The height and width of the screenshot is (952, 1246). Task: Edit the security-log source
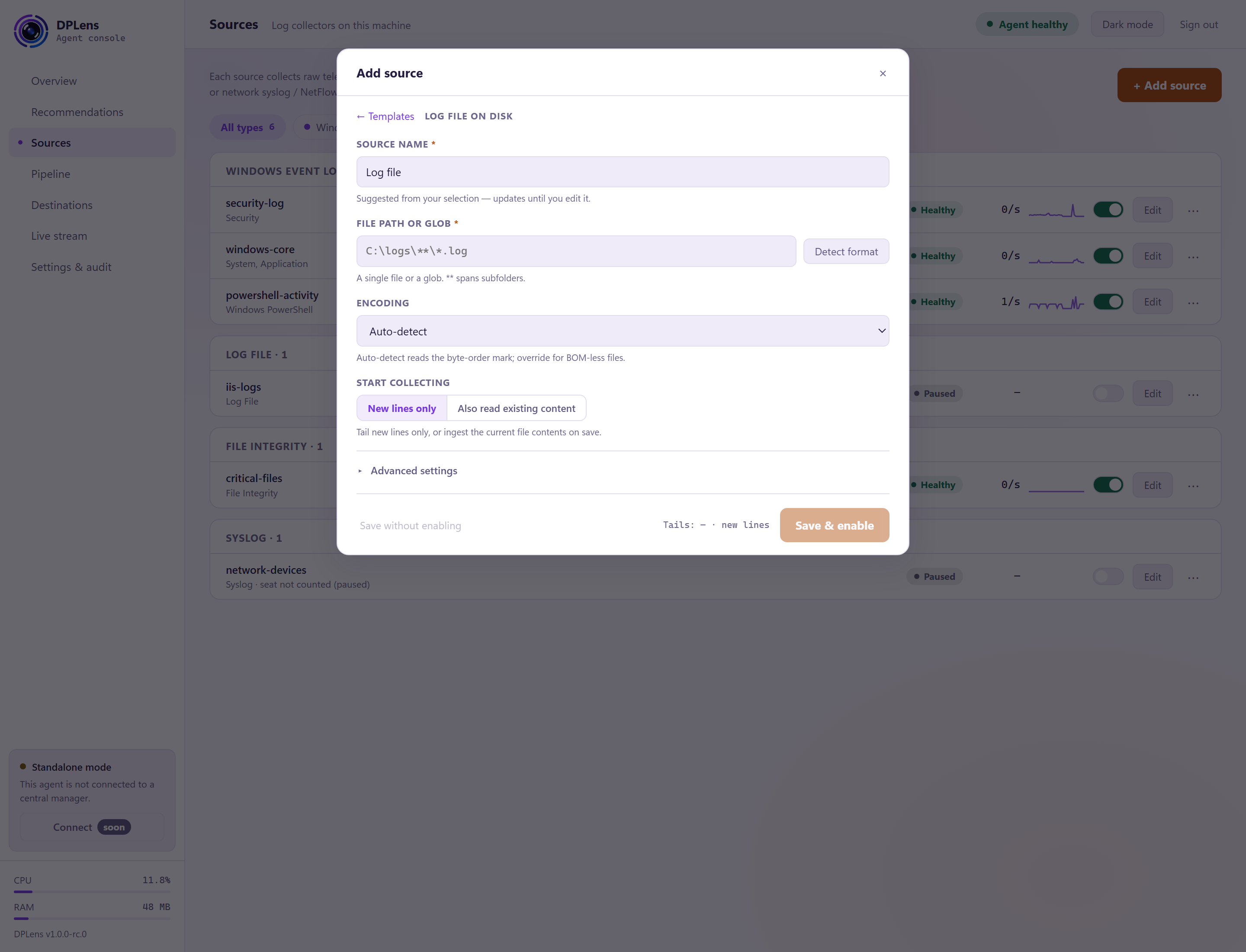coord(1153,210)
